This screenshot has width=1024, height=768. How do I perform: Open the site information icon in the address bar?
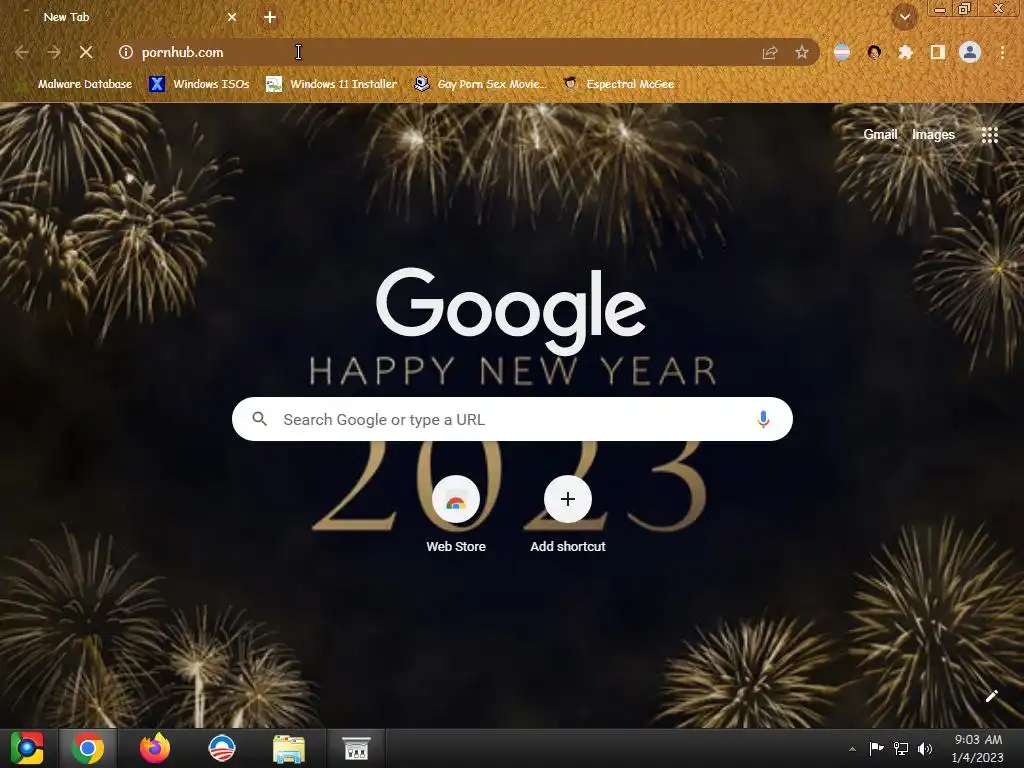point(126,52)
